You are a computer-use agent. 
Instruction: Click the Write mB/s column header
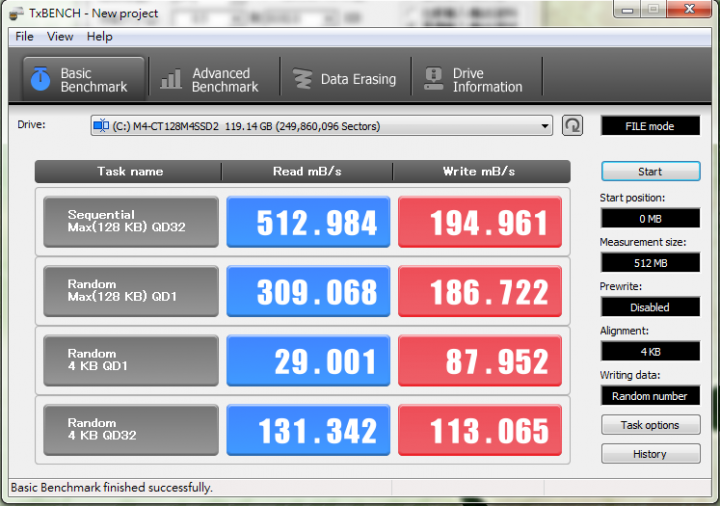tap(481, 172)
